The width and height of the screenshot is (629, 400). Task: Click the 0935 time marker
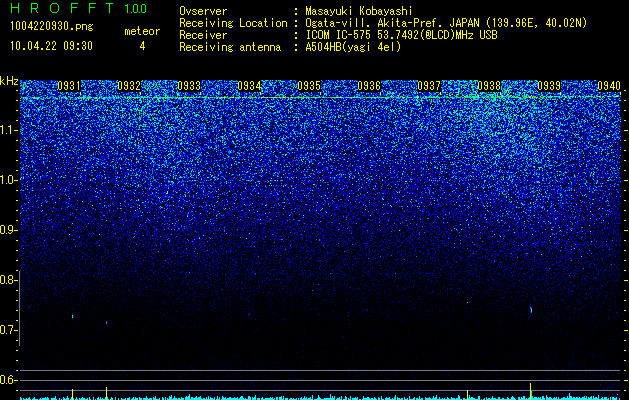309,86
